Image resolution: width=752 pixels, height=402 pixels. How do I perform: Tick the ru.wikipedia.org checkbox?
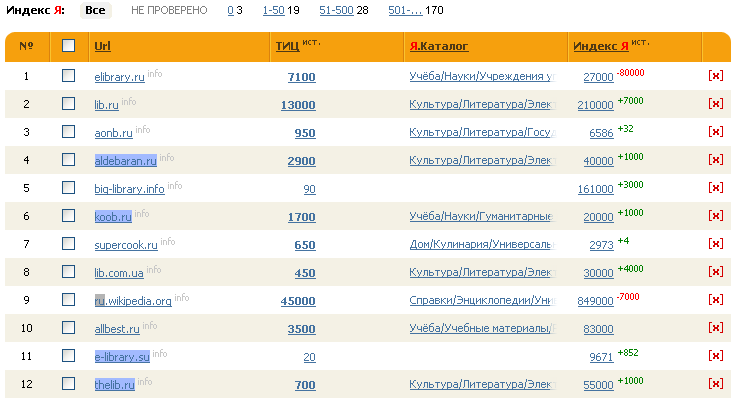pyautogui.click(x=69, y=299)
